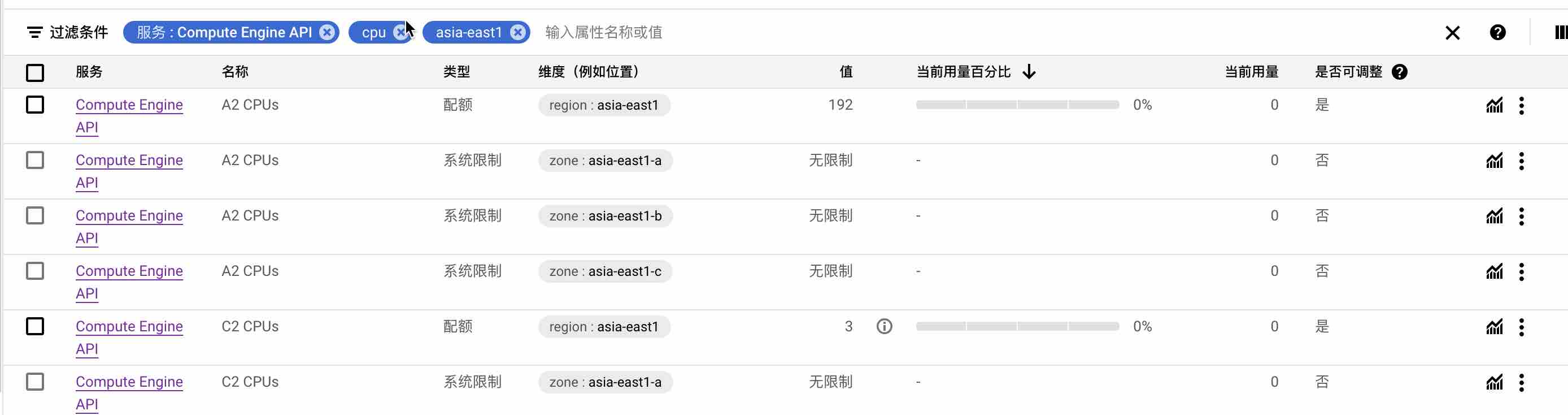
Task: Check the A2 CPUs asia-east1 region quota row
Action: click(36, 105)
